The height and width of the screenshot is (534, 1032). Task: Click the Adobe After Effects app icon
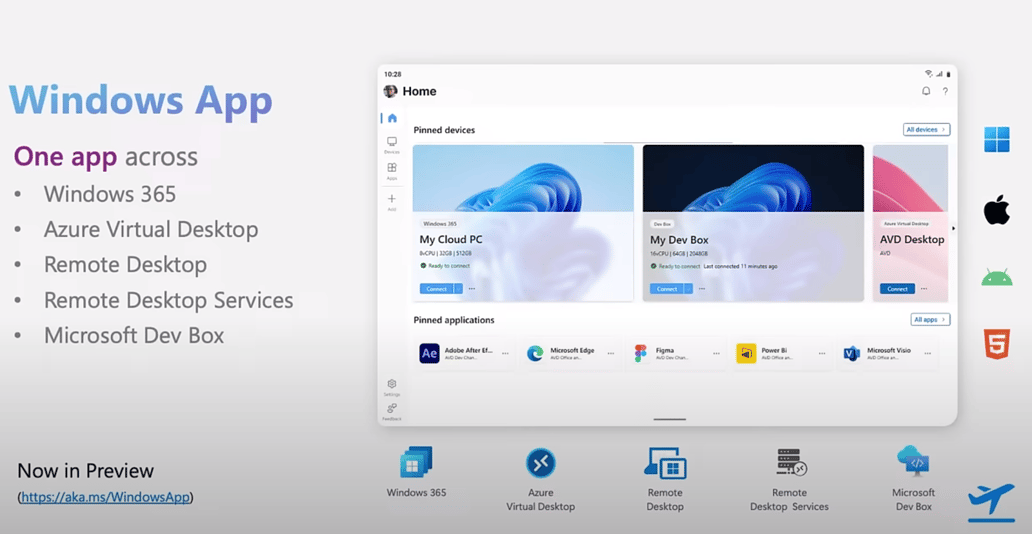429,354
